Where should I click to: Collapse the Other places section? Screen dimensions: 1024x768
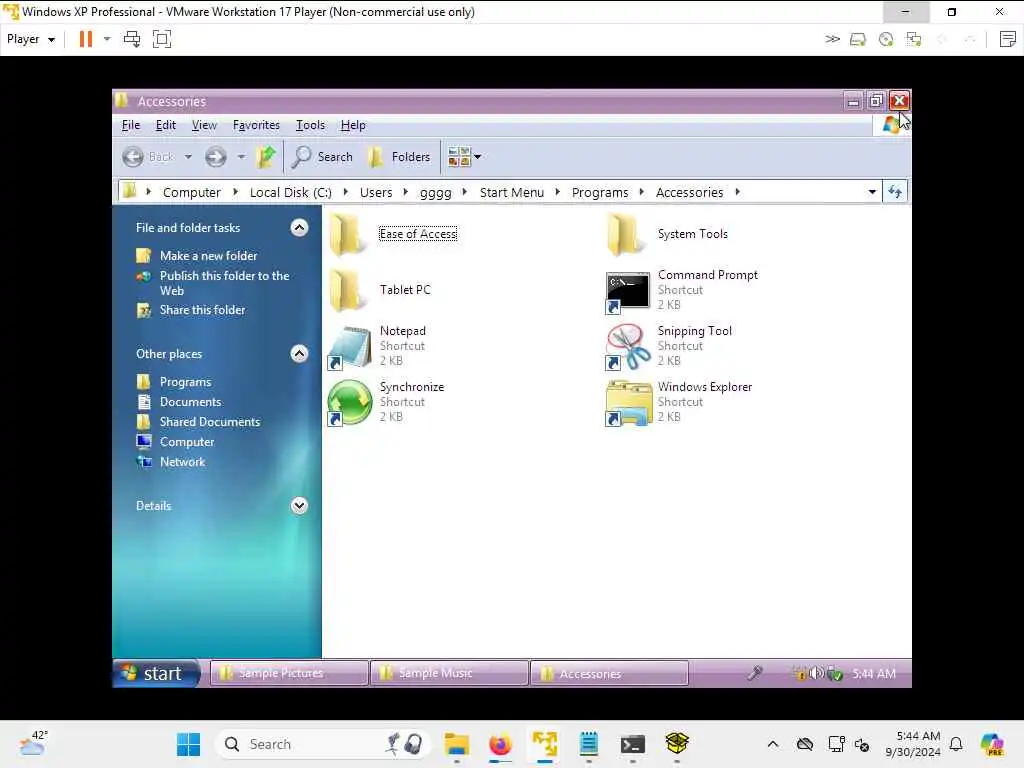(x=299, y=353)
